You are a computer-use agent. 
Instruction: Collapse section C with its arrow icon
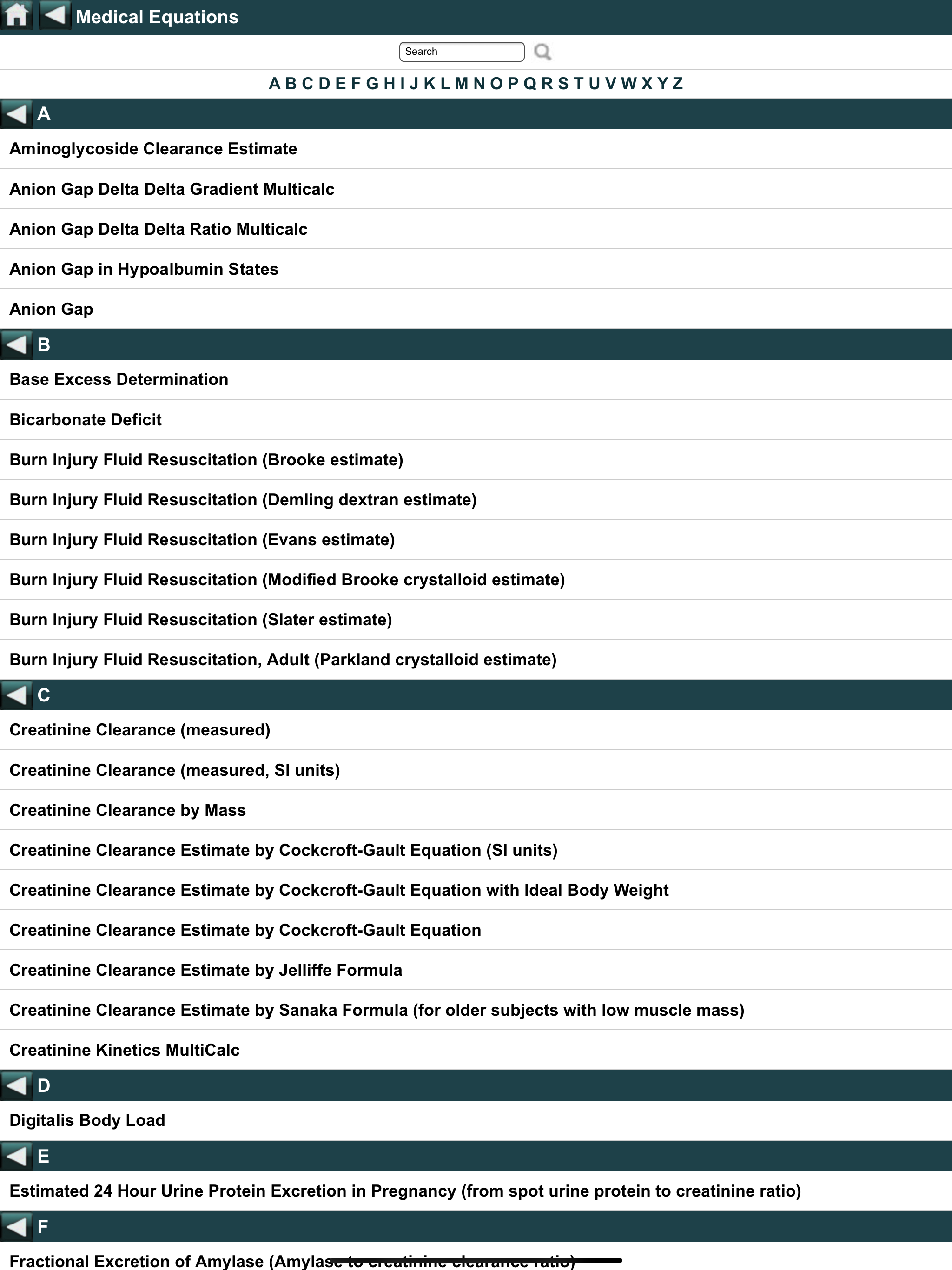16,695
